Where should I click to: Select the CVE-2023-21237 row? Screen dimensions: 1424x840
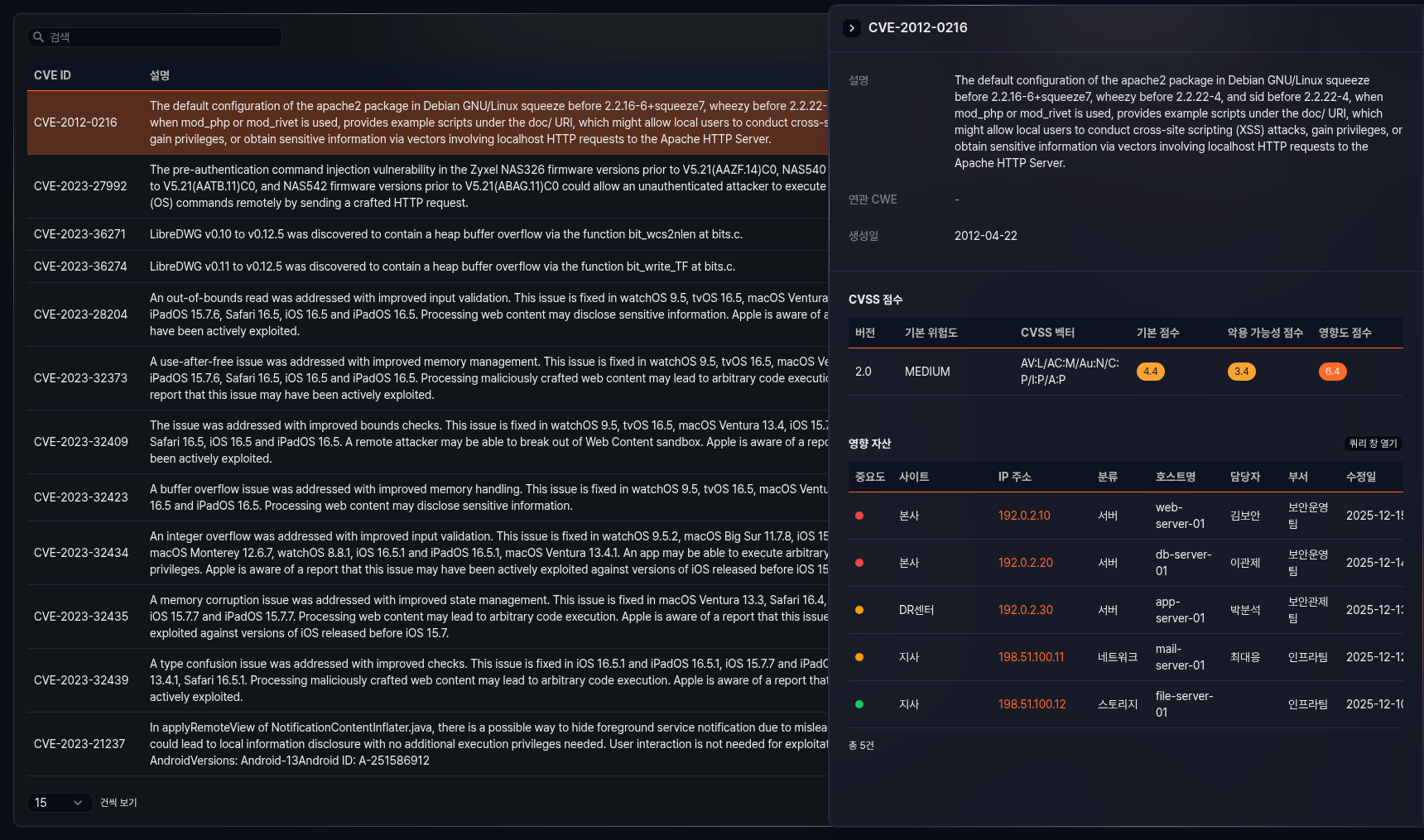click(79, 744)
